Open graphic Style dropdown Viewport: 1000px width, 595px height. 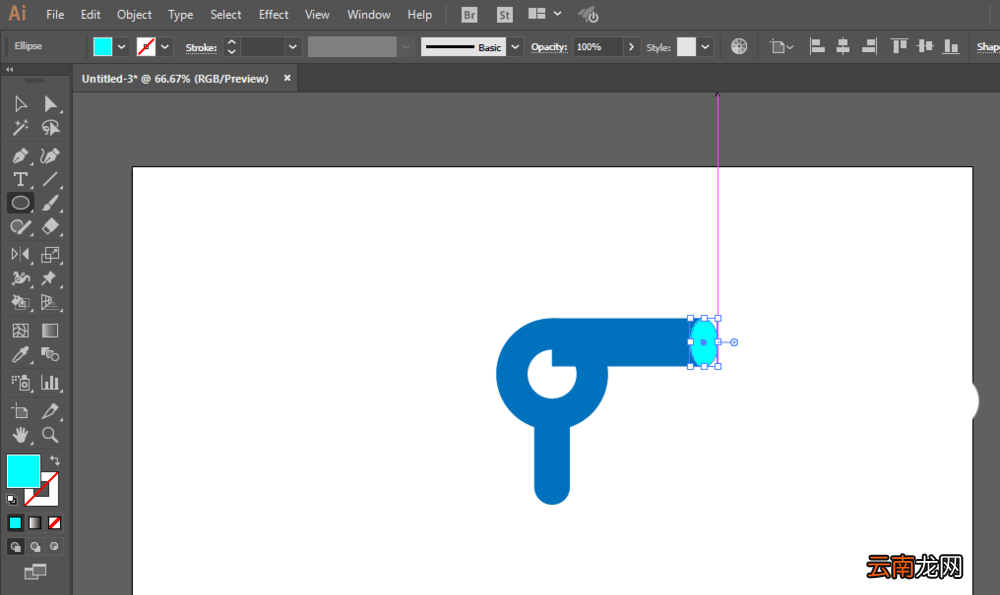coord(705,47)
